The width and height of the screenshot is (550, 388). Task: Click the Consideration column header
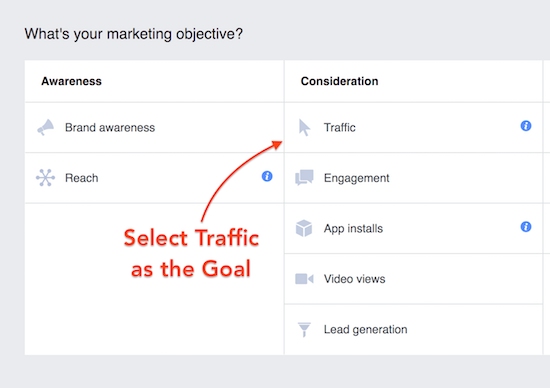340,81
